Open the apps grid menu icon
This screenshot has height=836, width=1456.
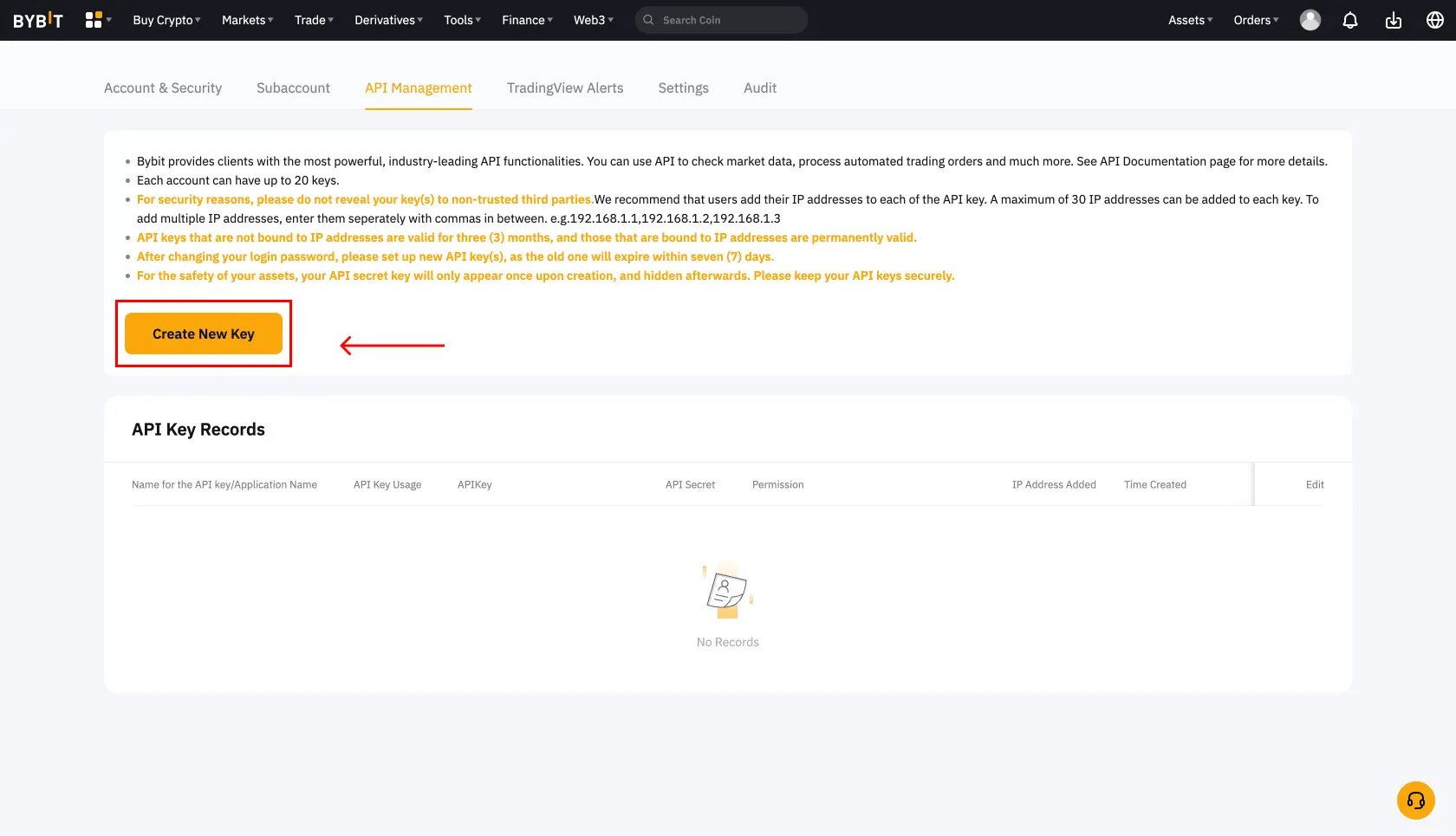(x=94, y=20)
